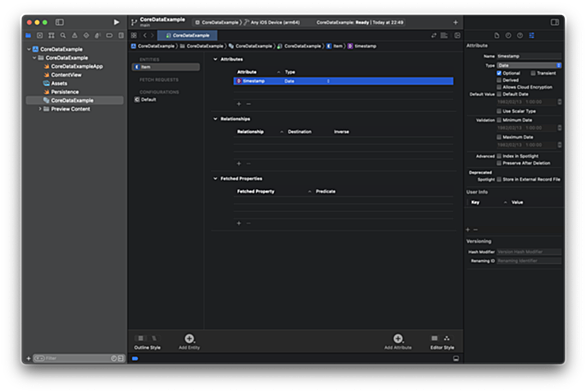Open the CoreDataExample scheme selector
This screenshot has height=392, width=586.
218,22
